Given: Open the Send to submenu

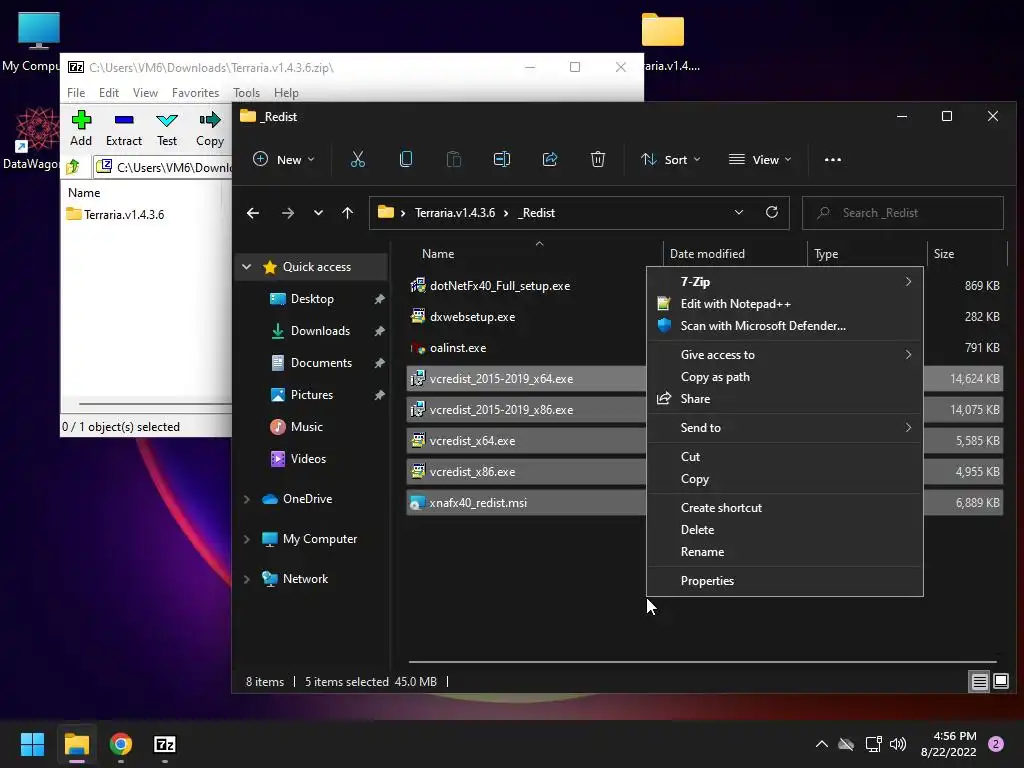Looking at the screenshot, I should [784, 428].
